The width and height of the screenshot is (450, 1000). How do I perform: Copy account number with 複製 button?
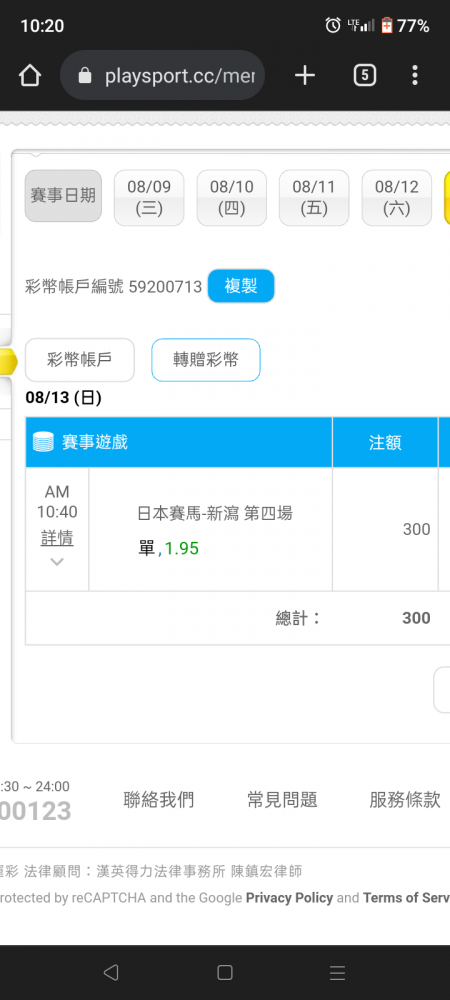(x=241, y=286)
